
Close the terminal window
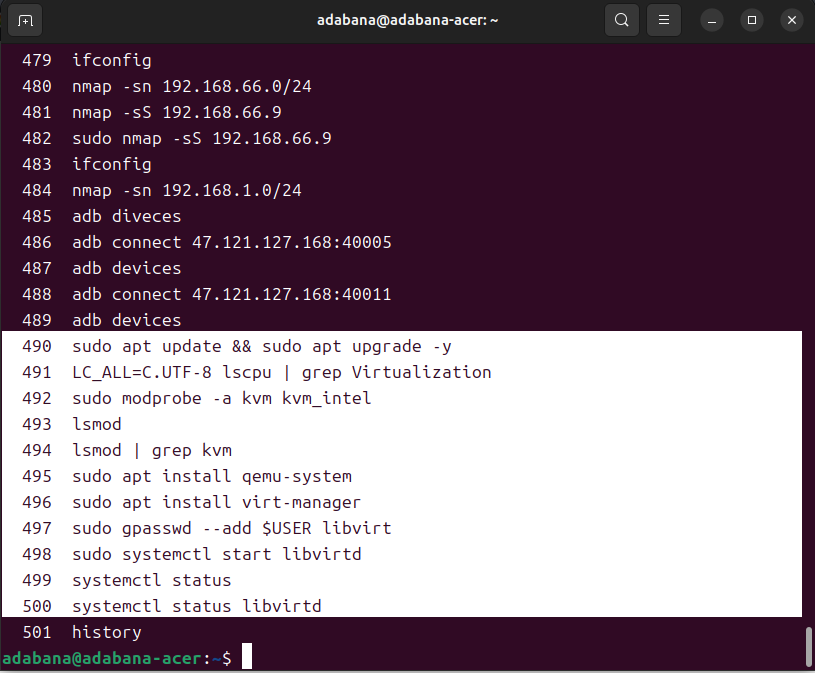[x=791, y=20]
